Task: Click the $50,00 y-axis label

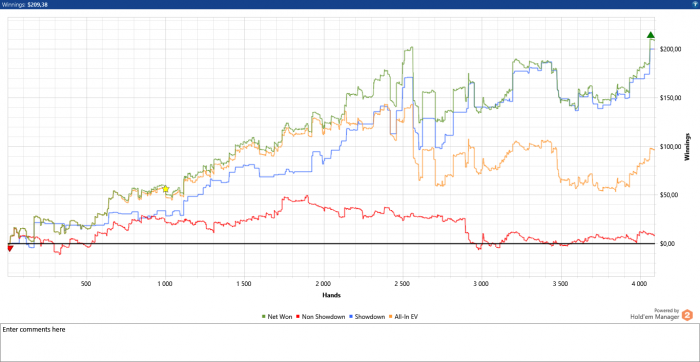Action: (x=669, y=195)
